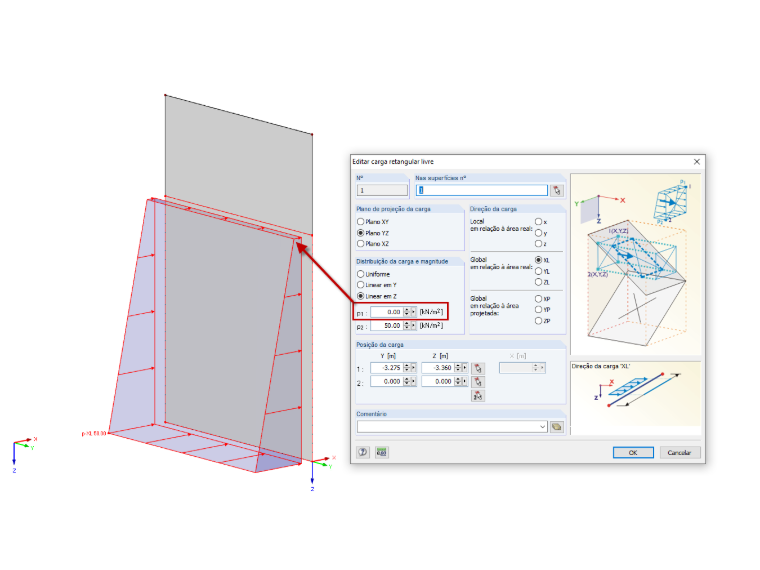Viewport: 760px width, 570px height.
Task: Click the OK button
Action: pyautogui.click(x=633, y=453)
